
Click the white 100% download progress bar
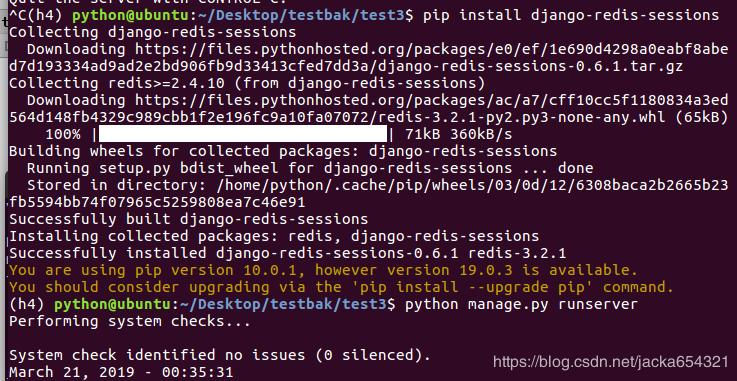tap(243, 134)
